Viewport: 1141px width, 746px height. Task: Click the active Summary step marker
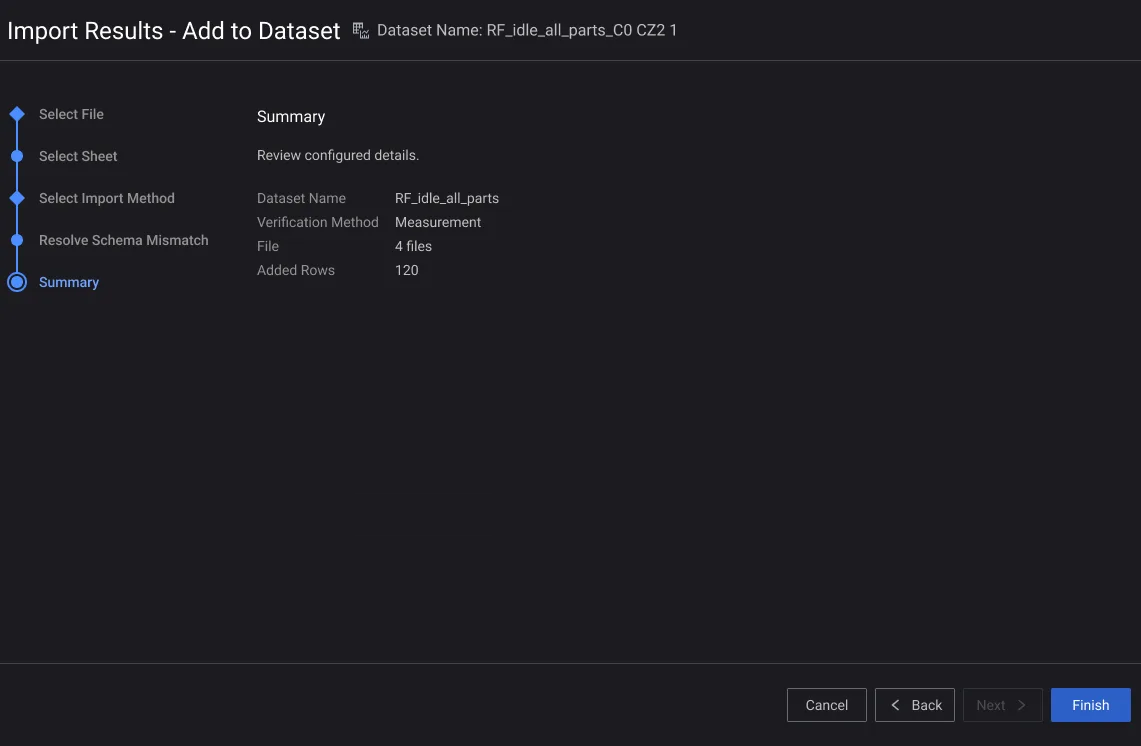click(17, 282)
